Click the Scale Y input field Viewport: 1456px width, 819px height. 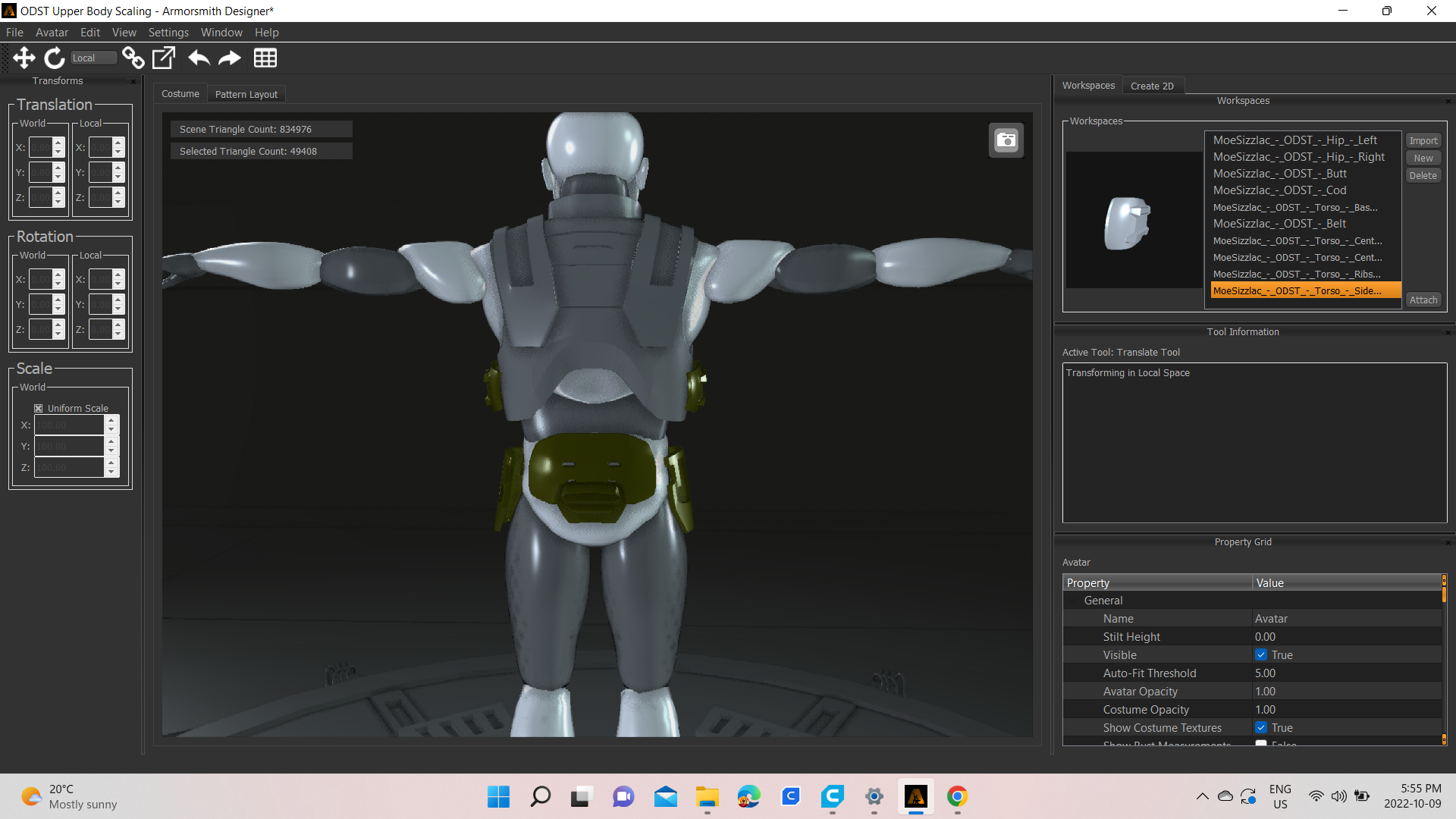click(69, 447)
